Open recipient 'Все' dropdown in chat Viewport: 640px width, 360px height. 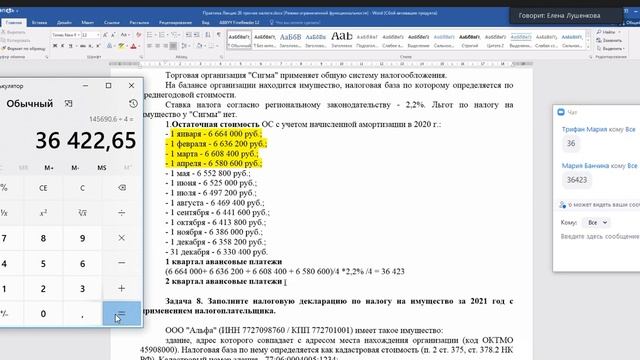coord(598,222)
